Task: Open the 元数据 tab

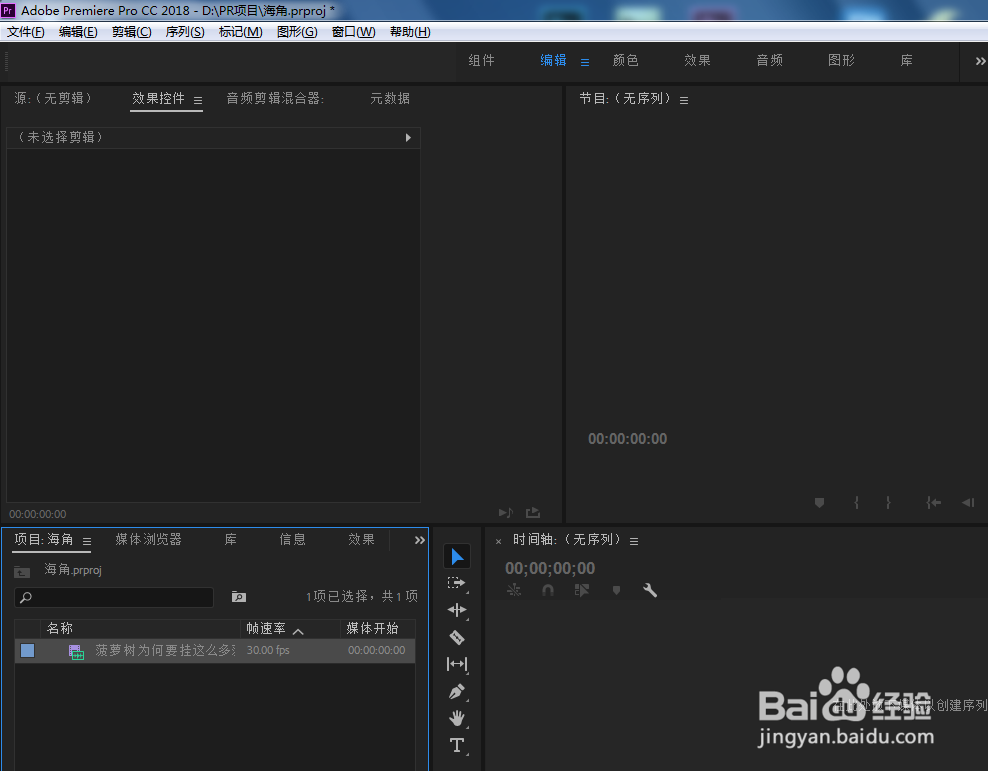Action: pyautogui.click(x=390, y=98)
